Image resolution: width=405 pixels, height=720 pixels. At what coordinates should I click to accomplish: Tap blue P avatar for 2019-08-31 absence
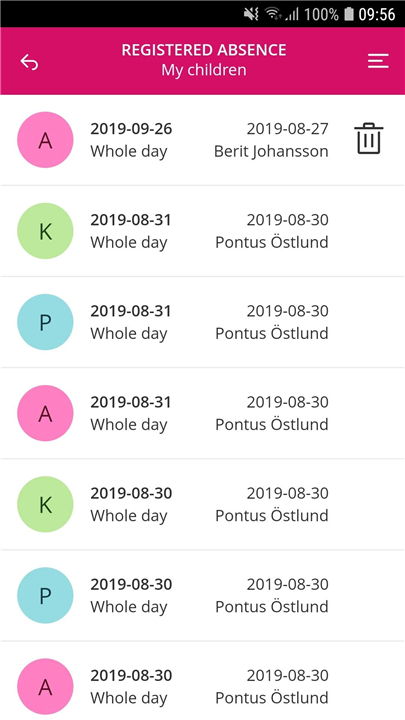pos(45,322)
